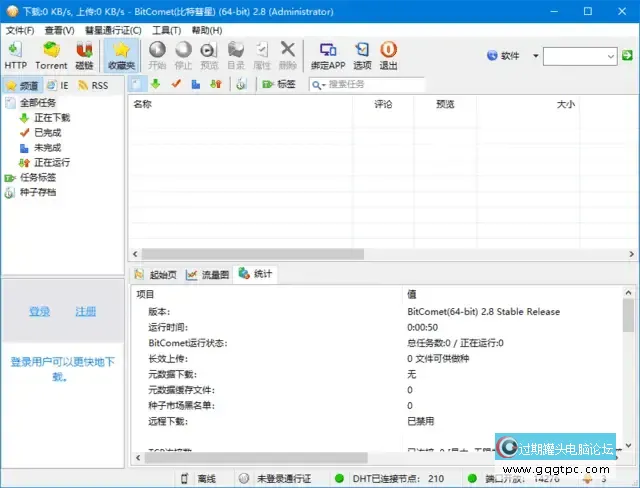Screen dimensions: 640x488
Task: Click the HTTP download toolbar icon
Action: pyautogui.click(x=16, y=55)
